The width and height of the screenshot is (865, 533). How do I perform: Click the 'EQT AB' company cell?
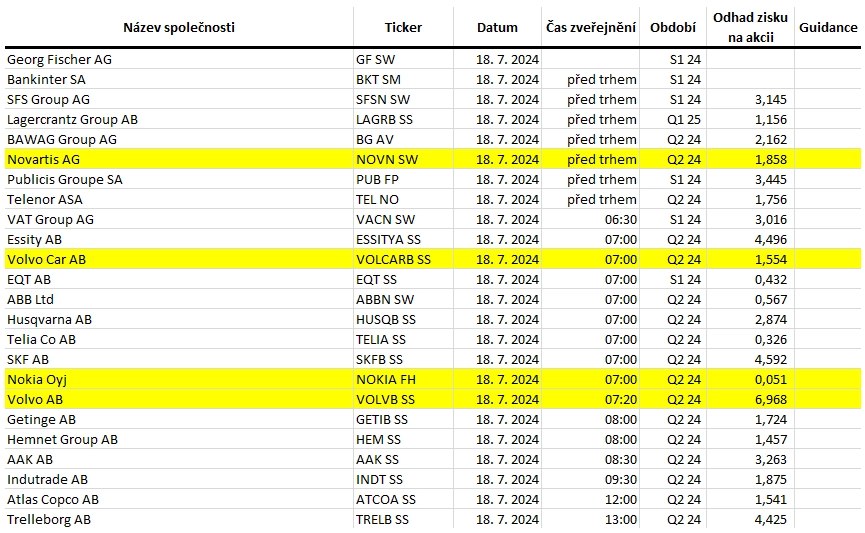click(29, 279)
